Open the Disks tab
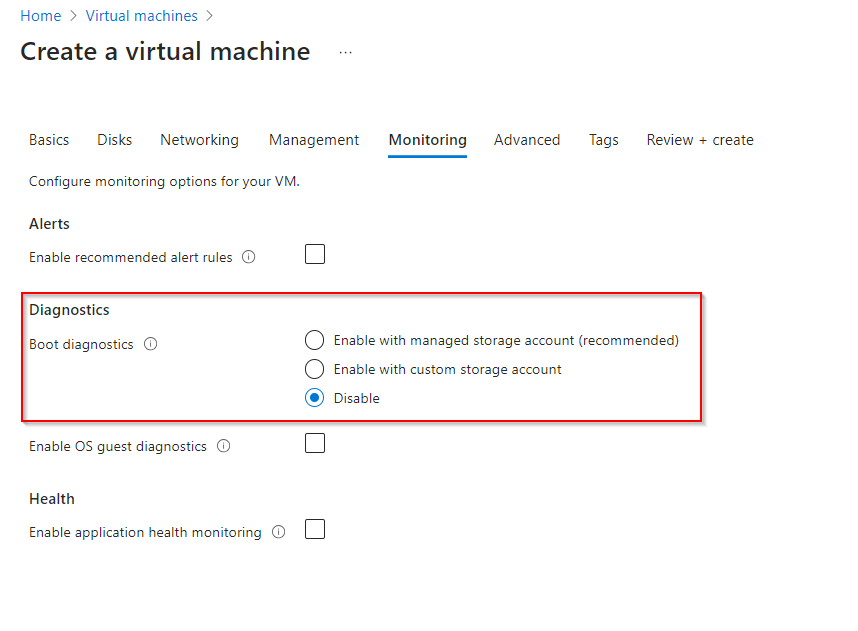858x631 pixels. click(x=114, y=140)
